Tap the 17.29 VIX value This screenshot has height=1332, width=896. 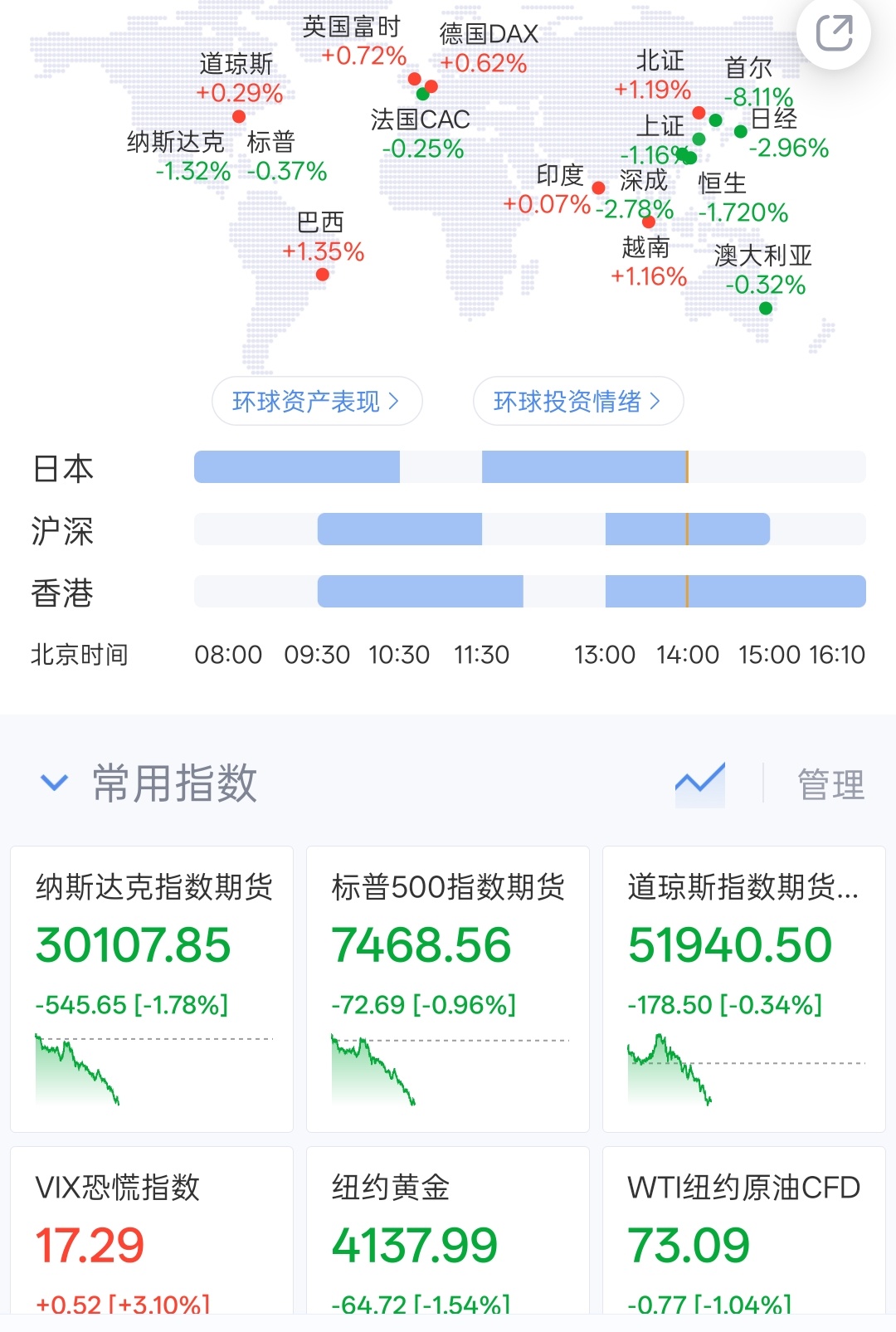pos(90,1246)
